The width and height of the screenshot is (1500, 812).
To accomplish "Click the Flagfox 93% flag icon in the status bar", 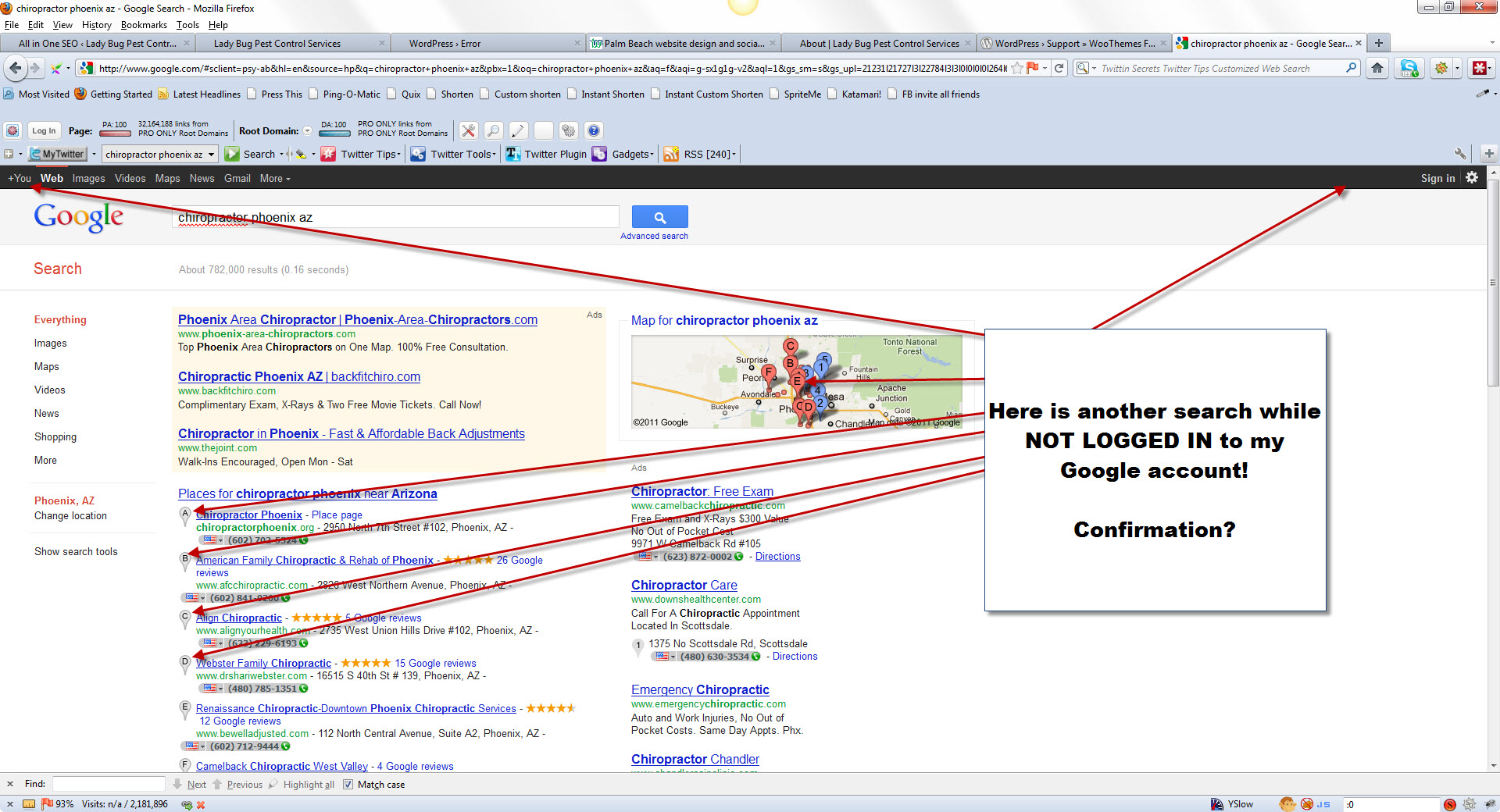I will pyautogui.click(x=47, y=803).
